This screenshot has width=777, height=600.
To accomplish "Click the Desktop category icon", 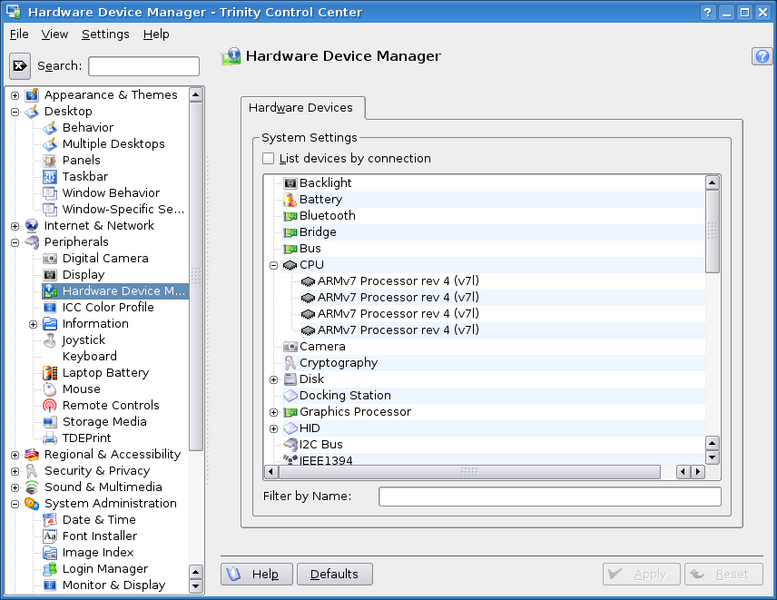I will click(x=32, y=111).
